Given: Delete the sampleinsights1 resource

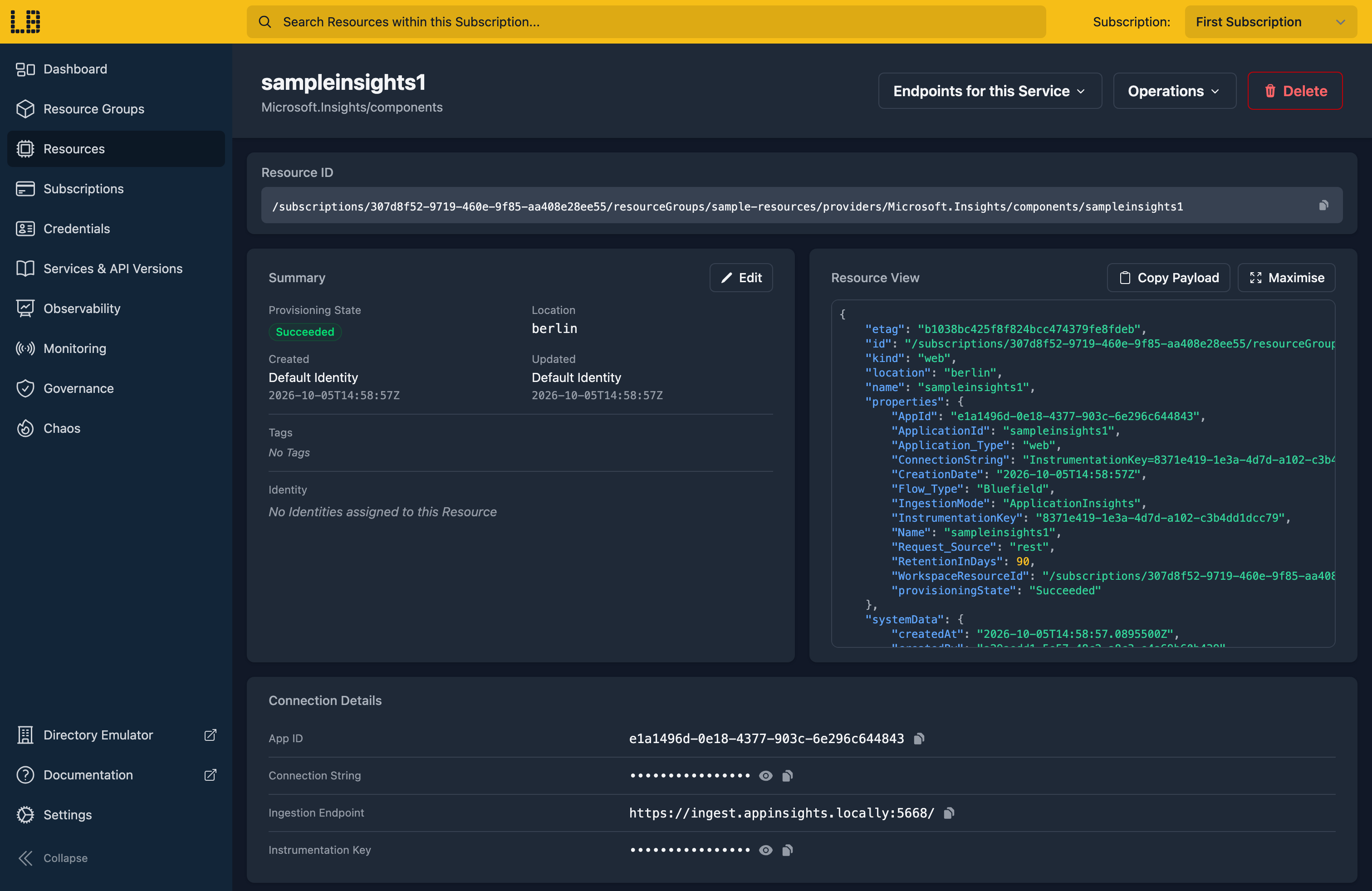Looking at the screenshot, I should click(x=1295, y=91).
